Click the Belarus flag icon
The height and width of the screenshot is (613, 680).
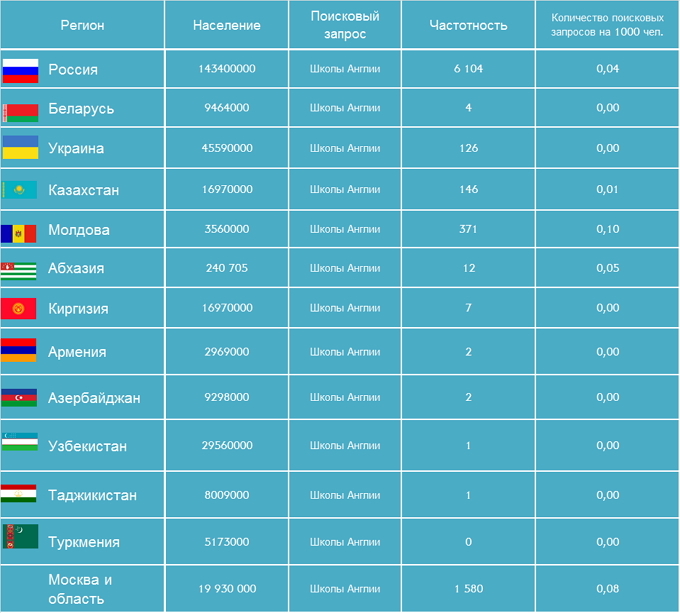pyautogui.click(x=20, y=113)
